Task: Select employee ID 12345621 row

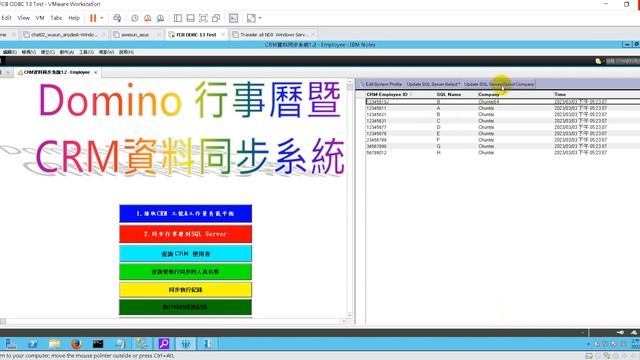Action: (x=503, y=115)
